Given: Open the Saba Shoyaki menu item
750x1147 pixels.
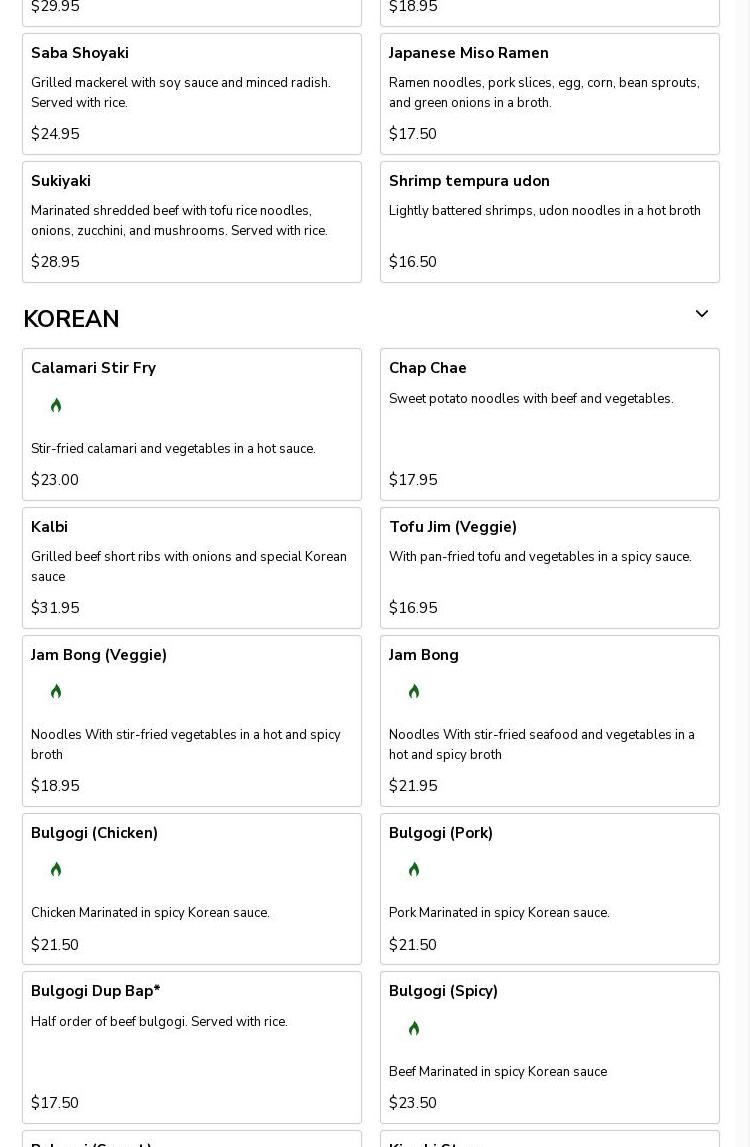Looking at the screenshot, I should tap(191, 94).
